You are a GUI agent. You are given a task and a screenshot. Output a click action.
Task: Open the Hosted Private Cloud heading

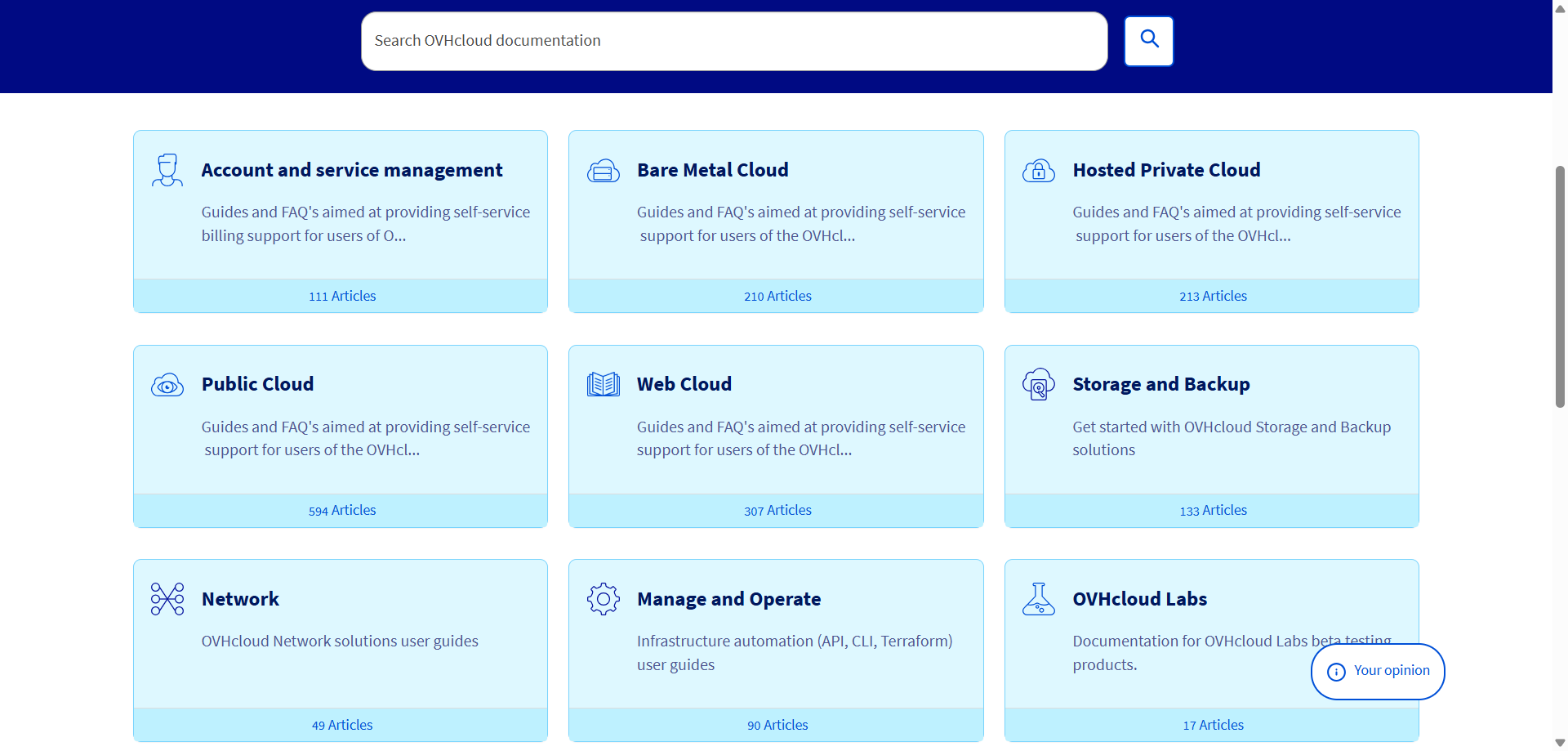[1166, 170]
